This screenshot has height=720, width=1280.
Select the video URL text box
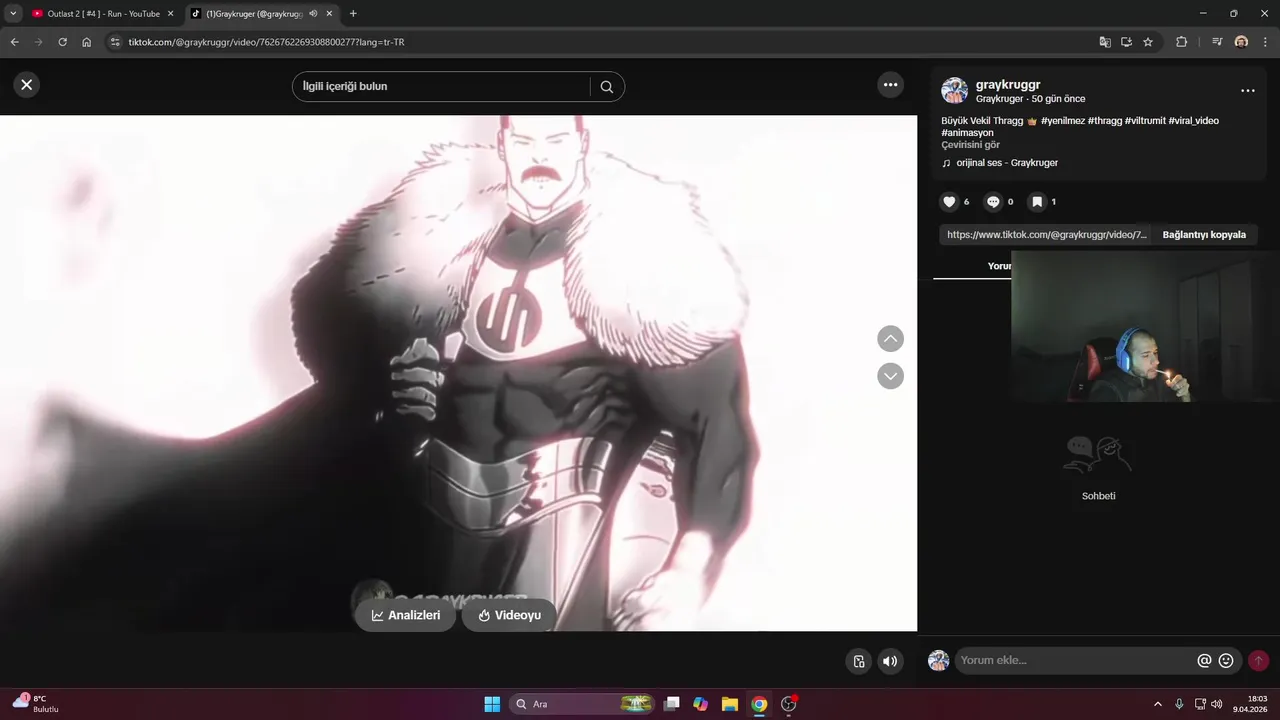[1046, 235]
